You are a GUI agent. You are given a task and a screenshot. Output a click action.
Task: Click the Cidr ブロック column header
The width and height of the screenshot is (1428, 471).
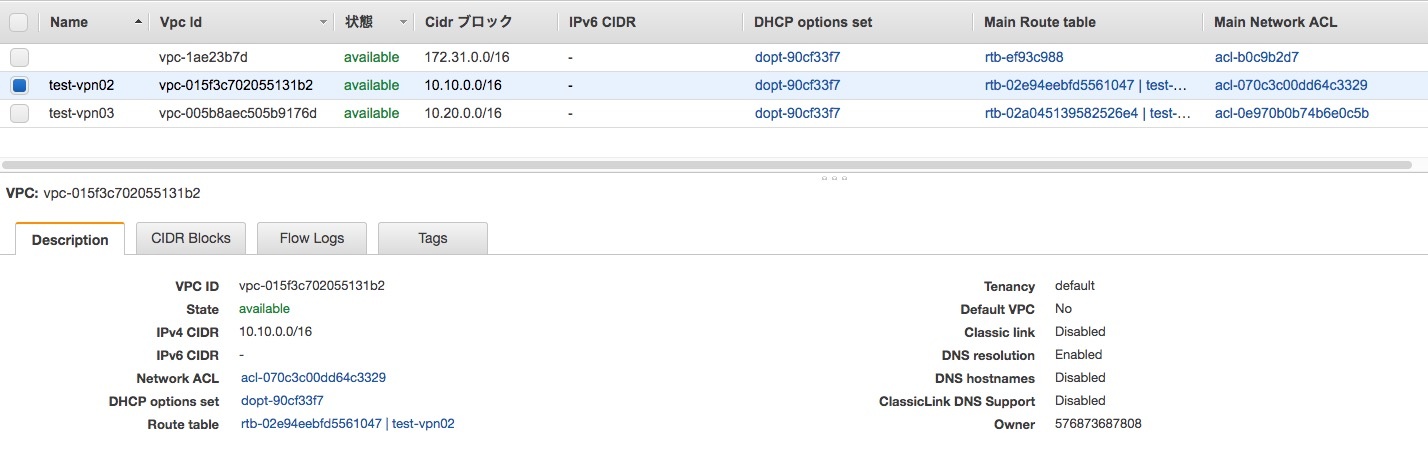coord(468,22)
